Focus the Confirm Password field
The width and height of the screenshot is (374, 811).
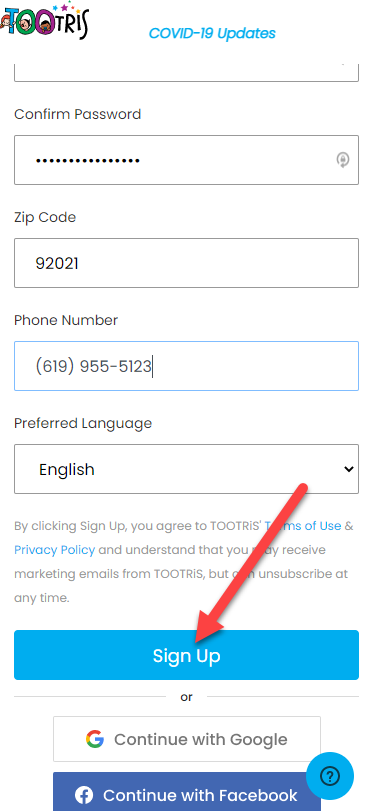[x=186, y=160]
